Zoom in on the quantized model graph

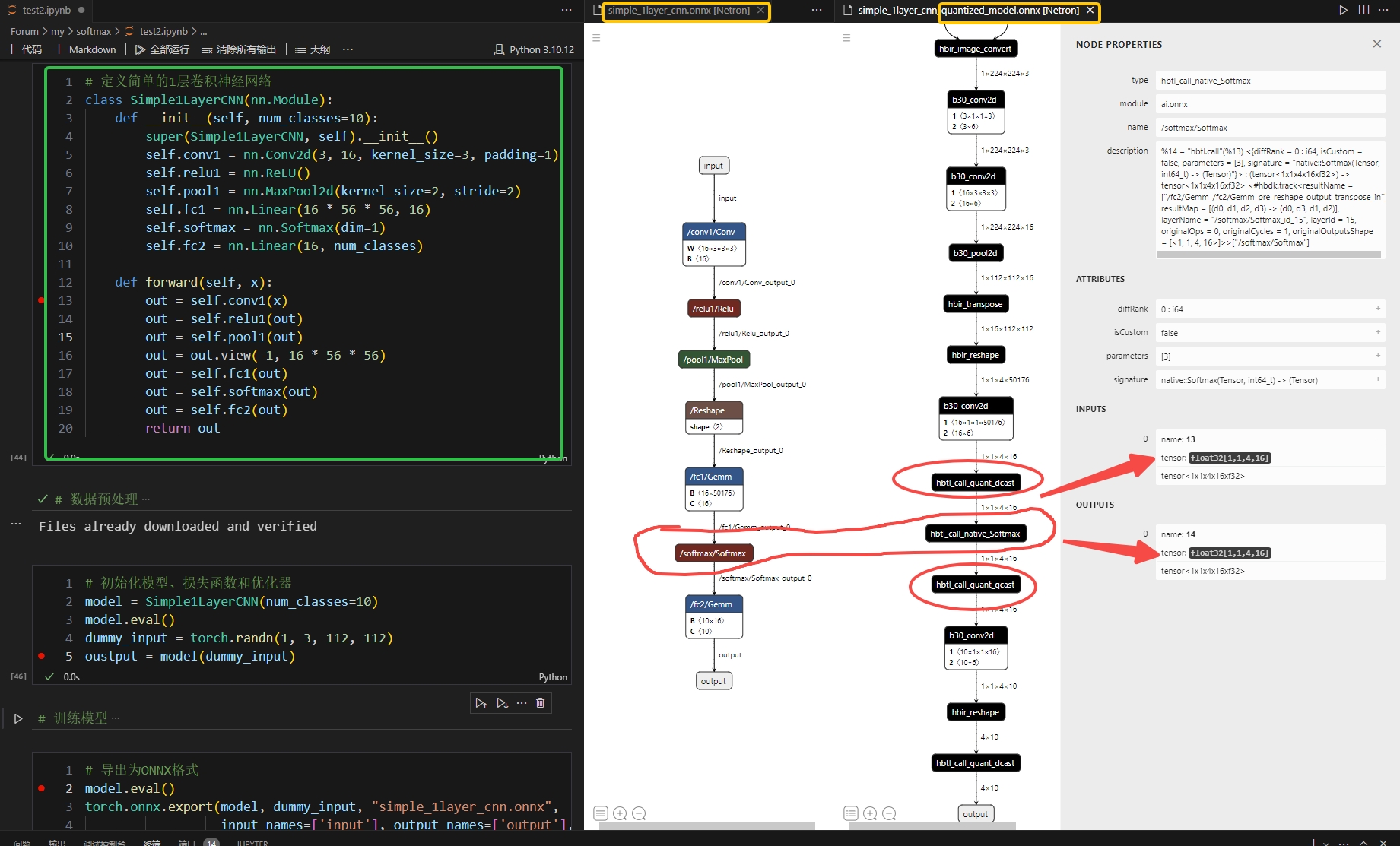870,813
